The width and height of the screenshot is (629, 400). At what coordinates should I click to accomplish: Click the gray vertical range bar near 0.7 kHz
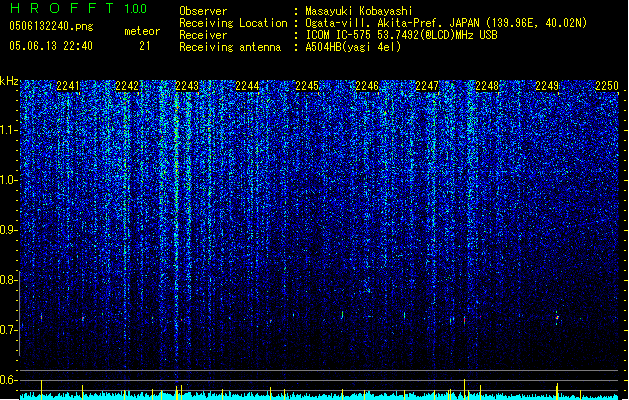click(x=20, y=314)
